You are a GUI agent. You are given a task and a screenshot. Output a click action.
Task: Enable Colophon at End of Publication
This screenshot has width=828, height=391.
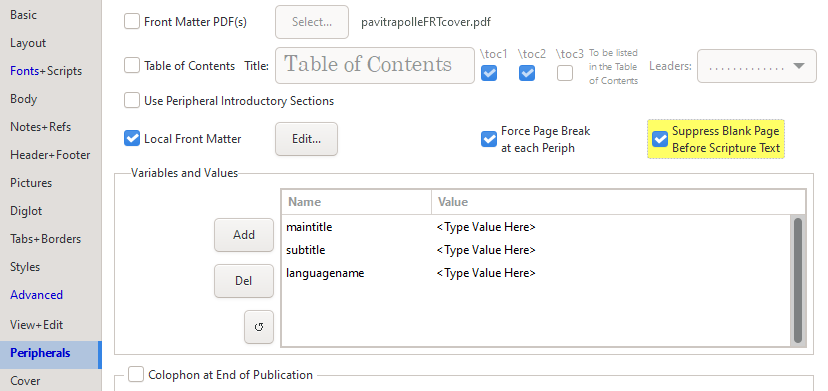(136, 375)
